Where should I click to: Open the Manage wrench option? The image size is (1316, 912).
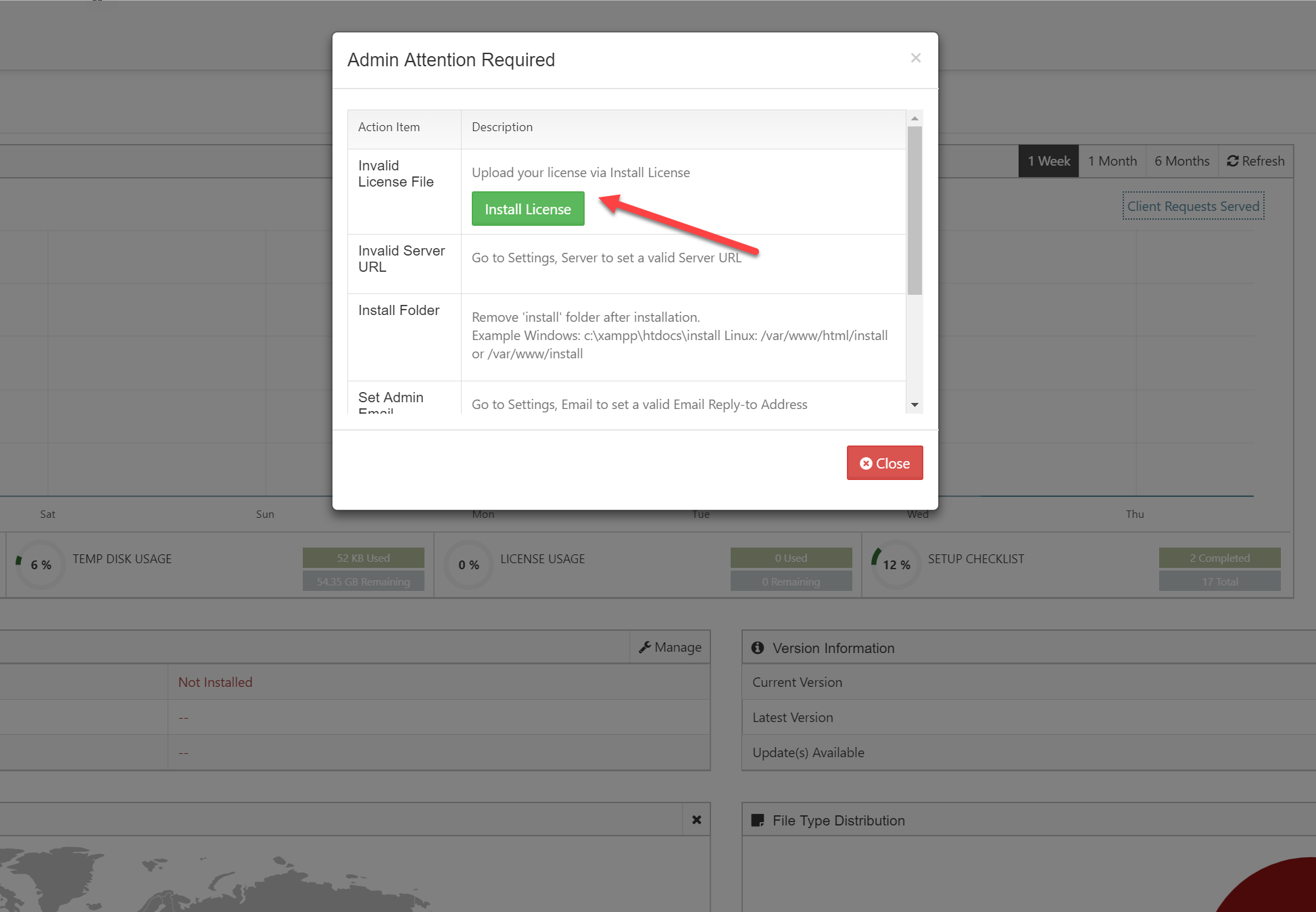(x=670, y=647)
